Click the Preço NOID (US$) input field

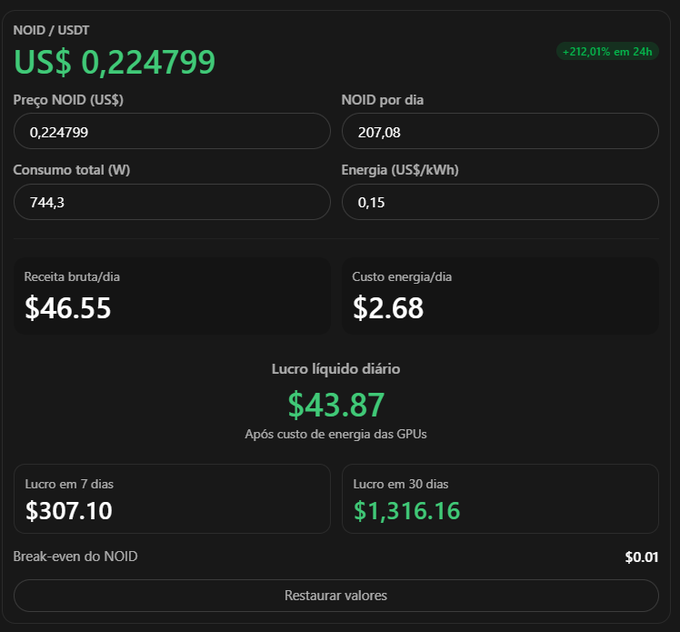[172, 131]
